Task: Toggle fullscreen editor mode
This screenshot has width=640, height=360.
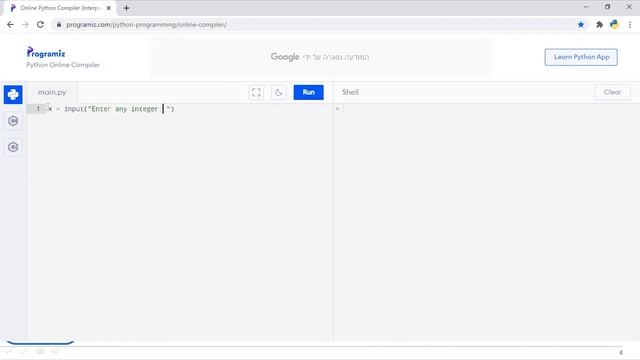Action: click(256, 93)
